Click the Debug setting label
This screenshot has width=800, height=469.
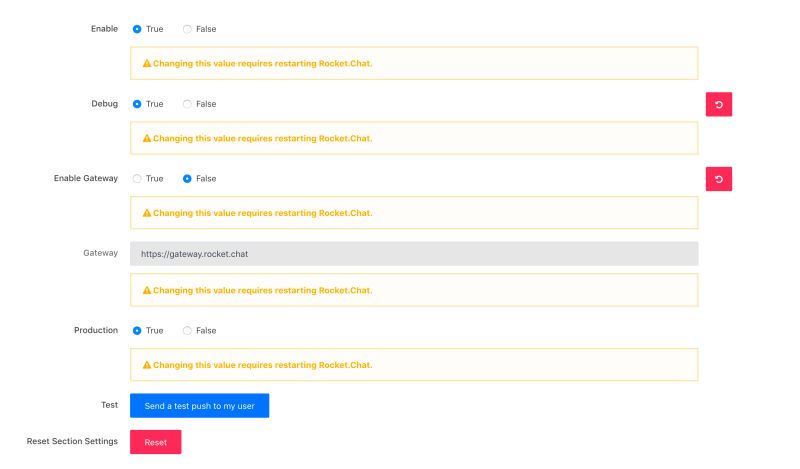(x=105, y=104)
